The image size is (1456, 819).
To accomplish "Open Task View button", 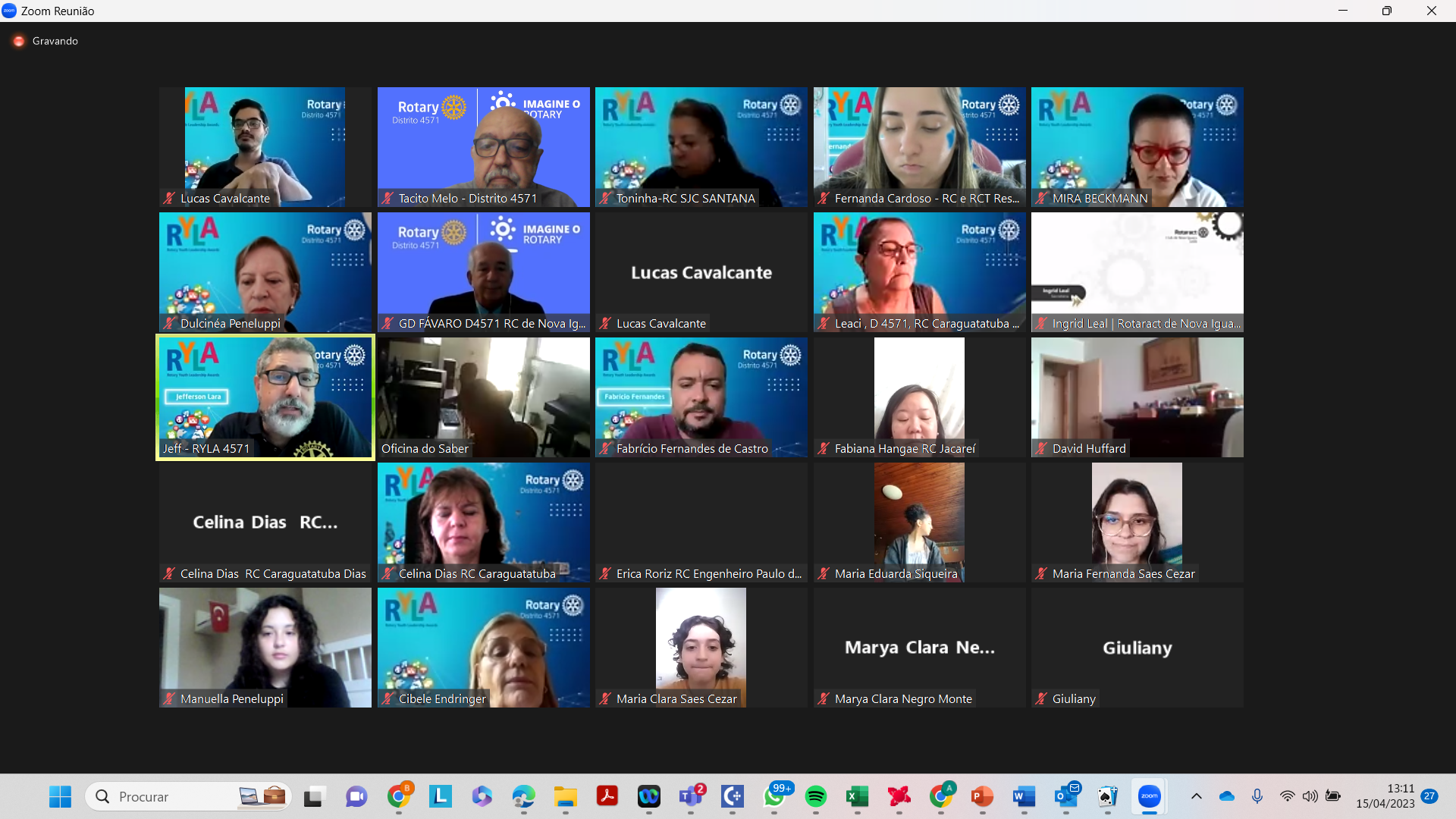I will click(314, 796).
